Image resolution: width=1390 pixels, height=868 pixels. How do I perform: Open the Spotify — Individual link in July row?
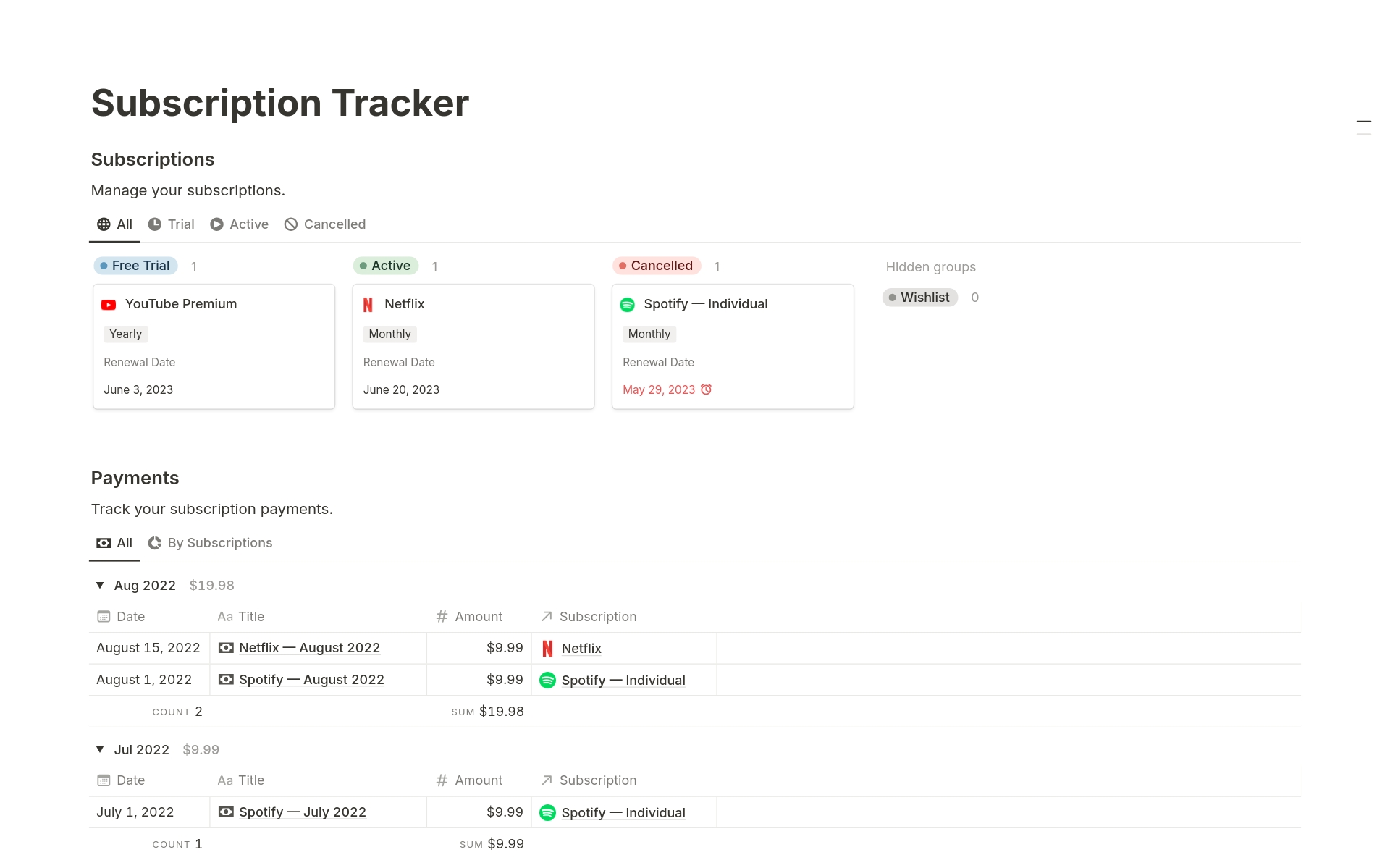click(623, 813)
